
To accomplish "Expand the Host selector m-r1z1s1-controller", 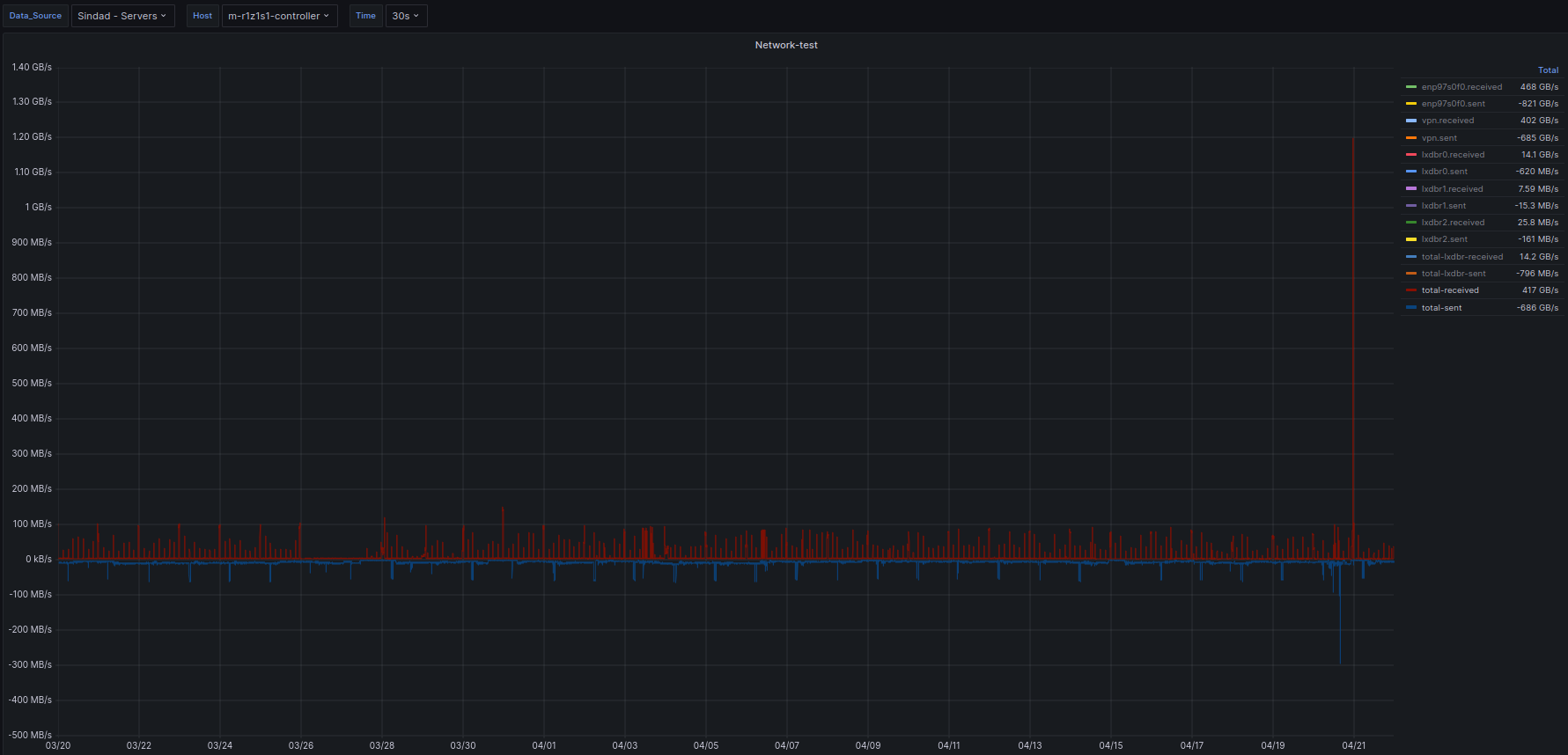I will pos(279,16).
